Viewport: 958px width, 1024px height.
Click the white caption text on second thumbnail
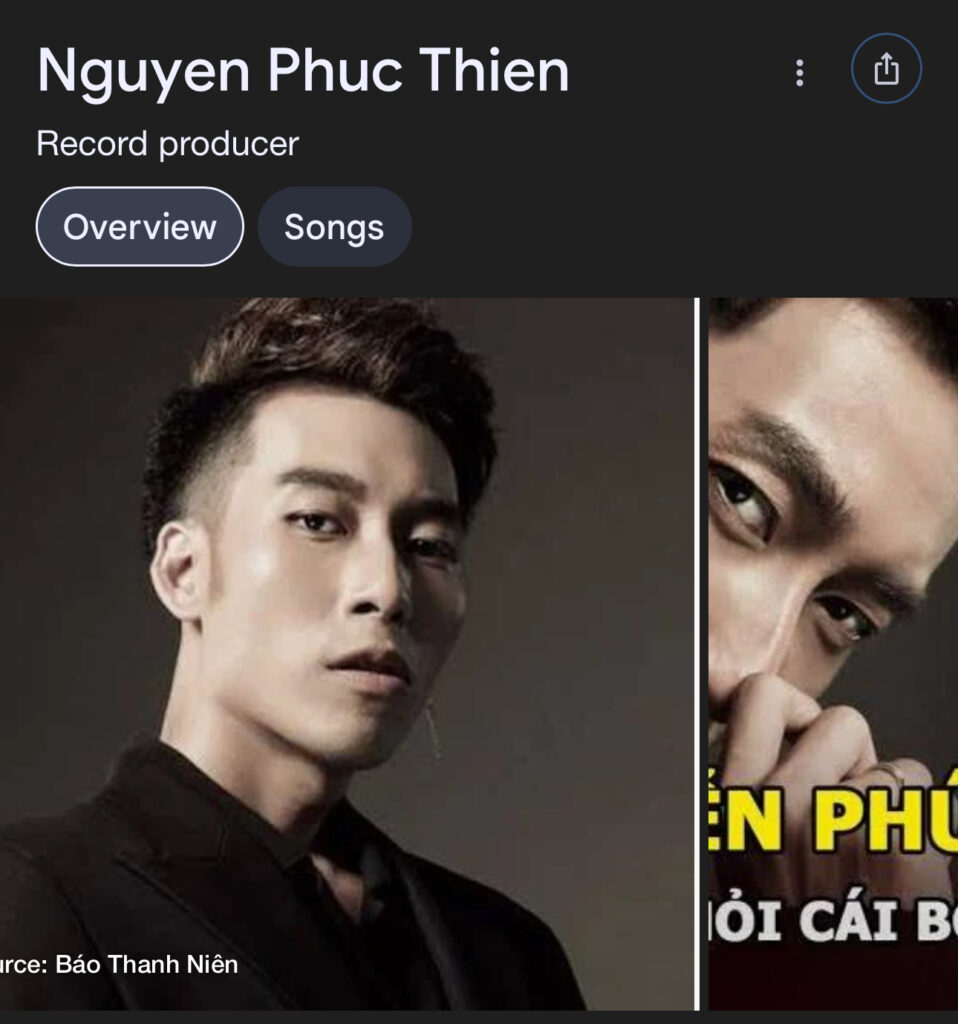[x=833, y=920]
